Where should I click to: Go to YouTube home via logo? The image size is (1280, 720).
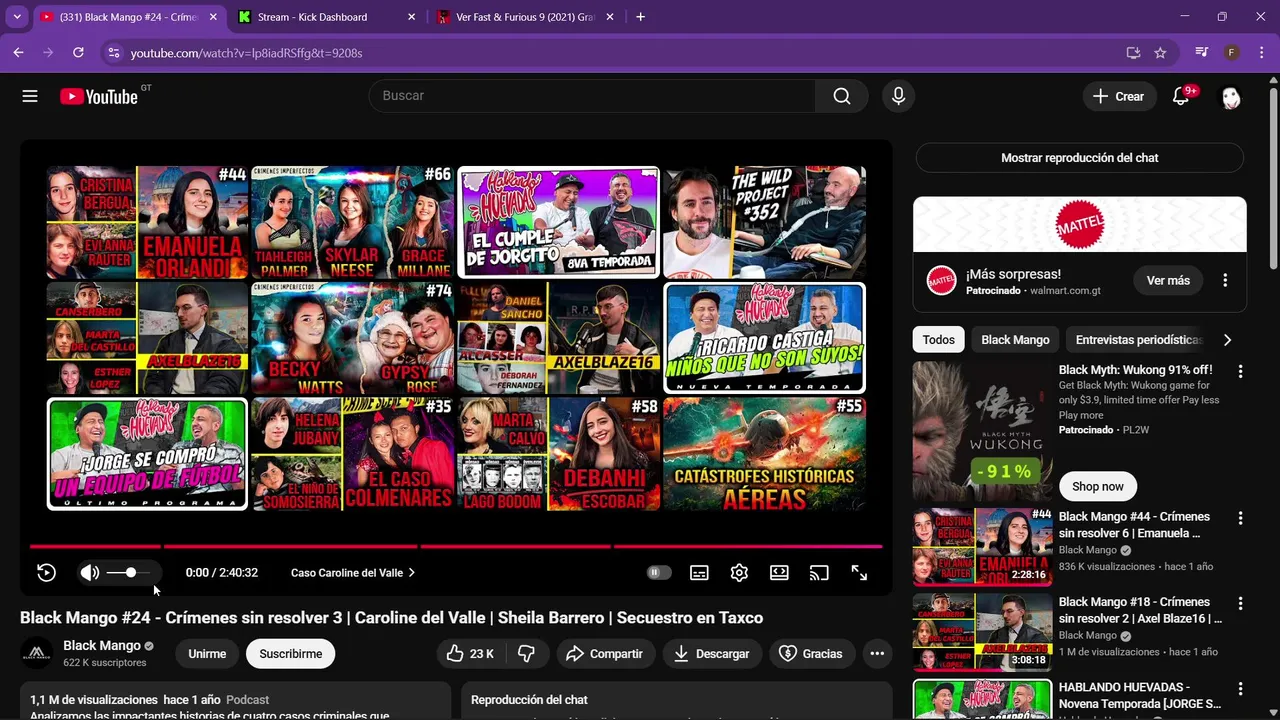click(98, 96)
